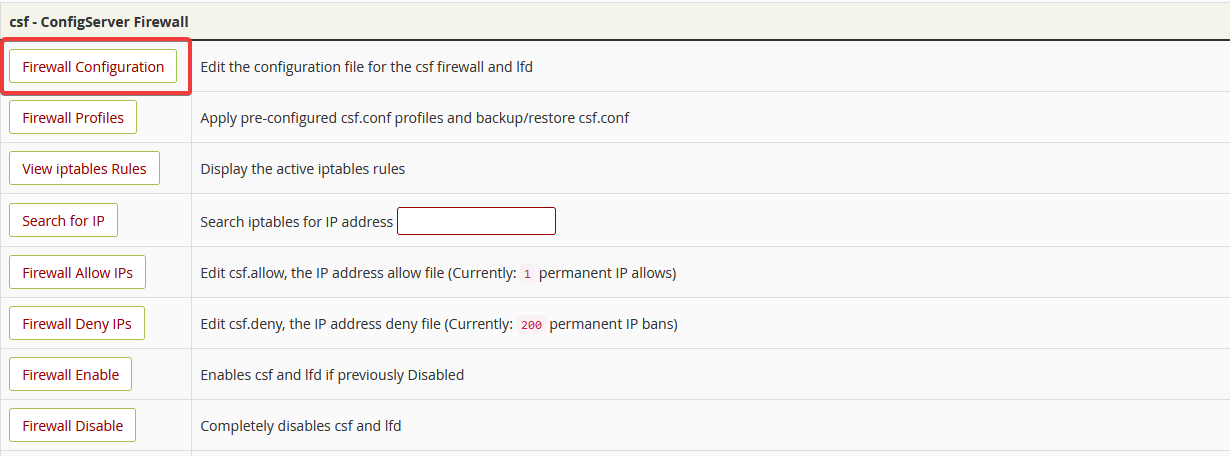Click 'Enables csf and lfd' description text
The image size is (1230, 456).
click(331, 375)
